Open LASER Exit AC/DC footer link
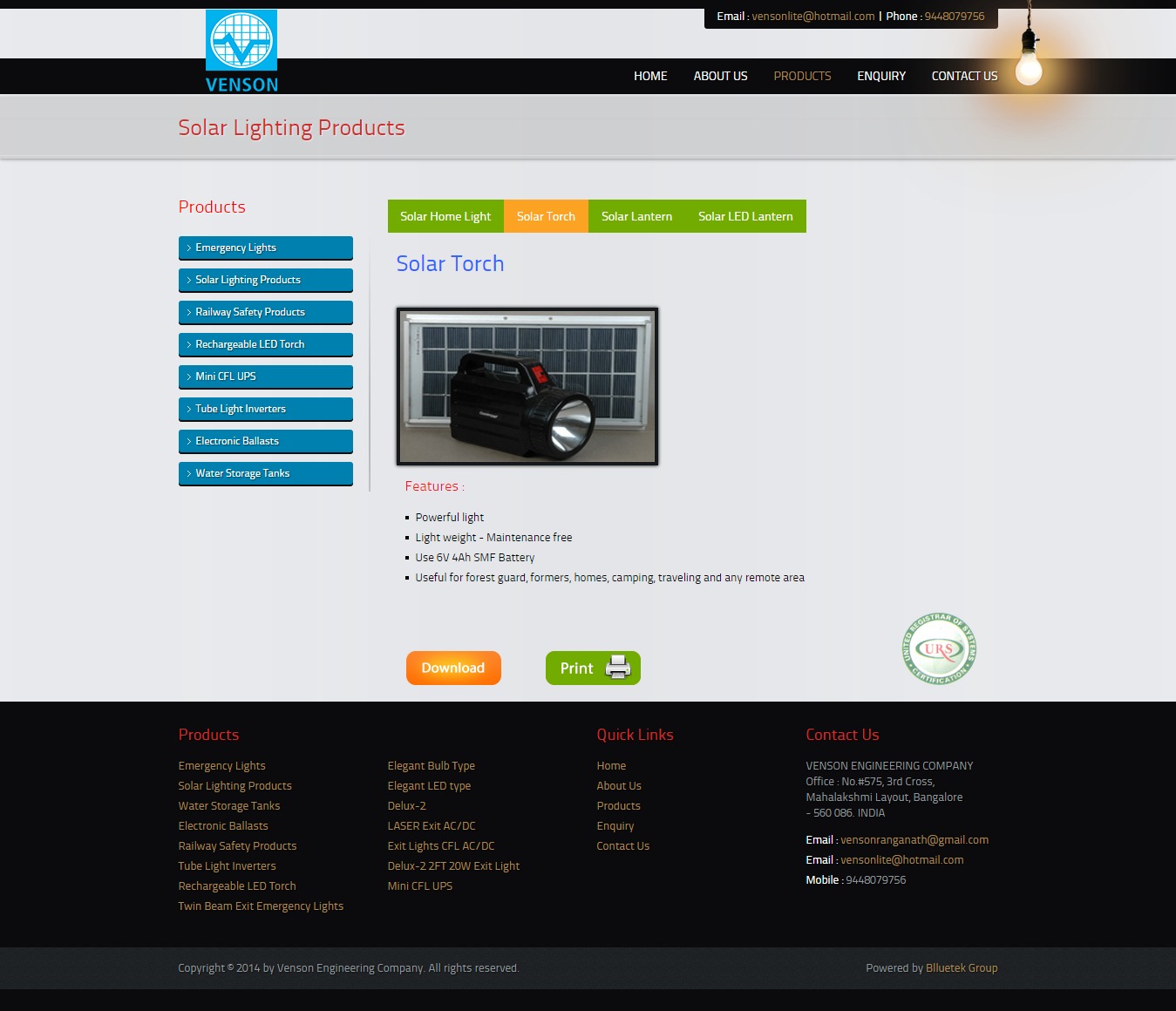 (x=431, y=826)
